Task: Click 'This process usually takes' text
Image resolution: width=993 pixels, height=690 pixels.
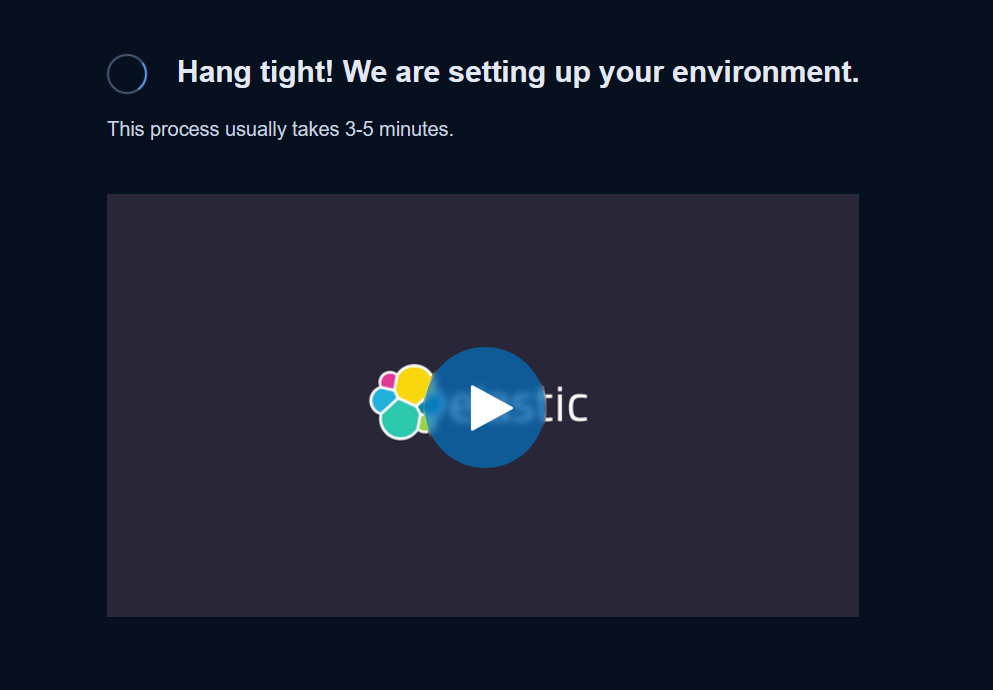Action: click(224, 129)
